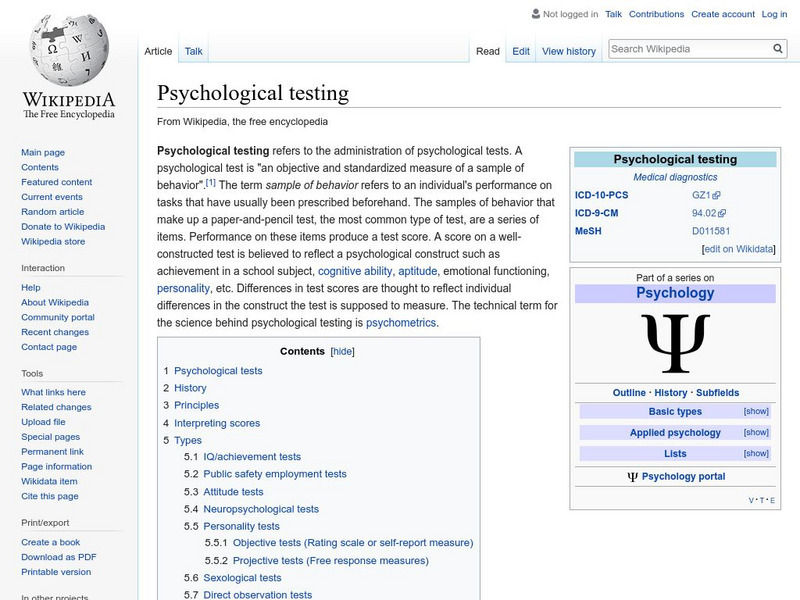This screenshot has width=800, height=600.
Task: Open the edit on Wikidata link
Action: pos(737,249)
